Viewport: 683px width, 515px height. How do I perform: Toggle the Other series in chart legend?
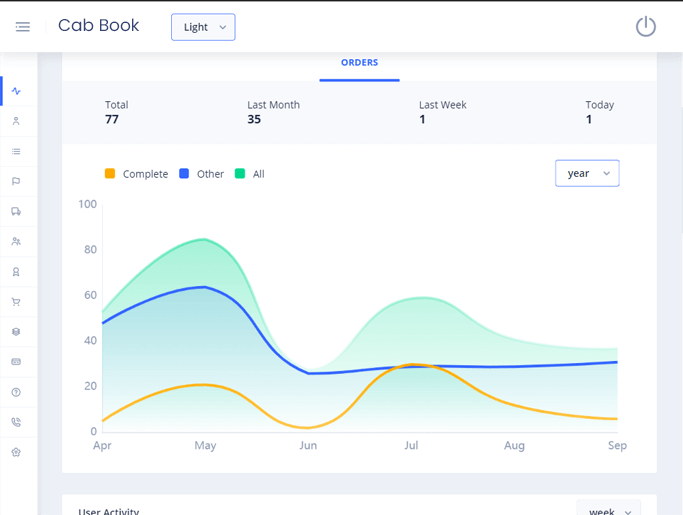(x=201, y=174)
